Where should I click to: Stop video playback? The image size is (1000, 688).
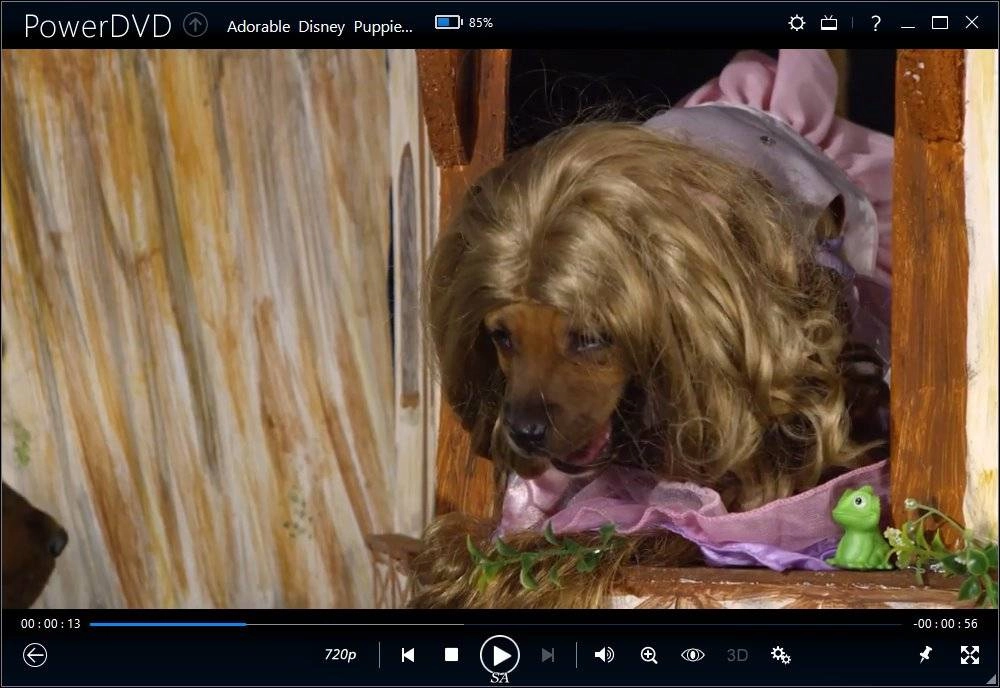451,655
